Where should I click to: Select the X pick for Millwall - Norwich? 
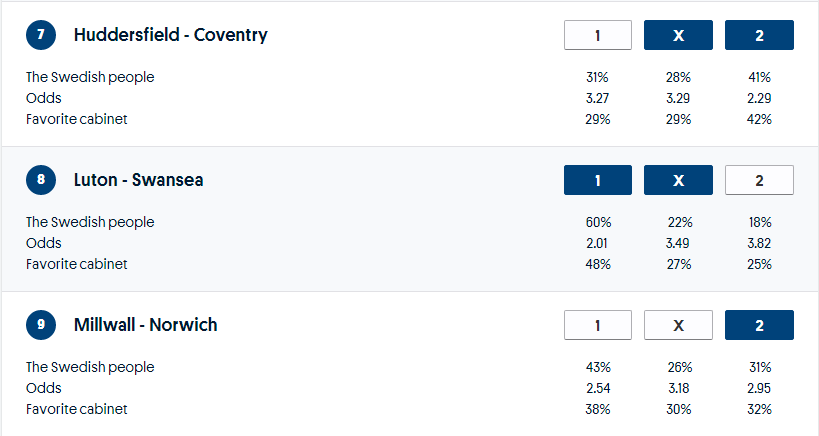click(678, 325)
